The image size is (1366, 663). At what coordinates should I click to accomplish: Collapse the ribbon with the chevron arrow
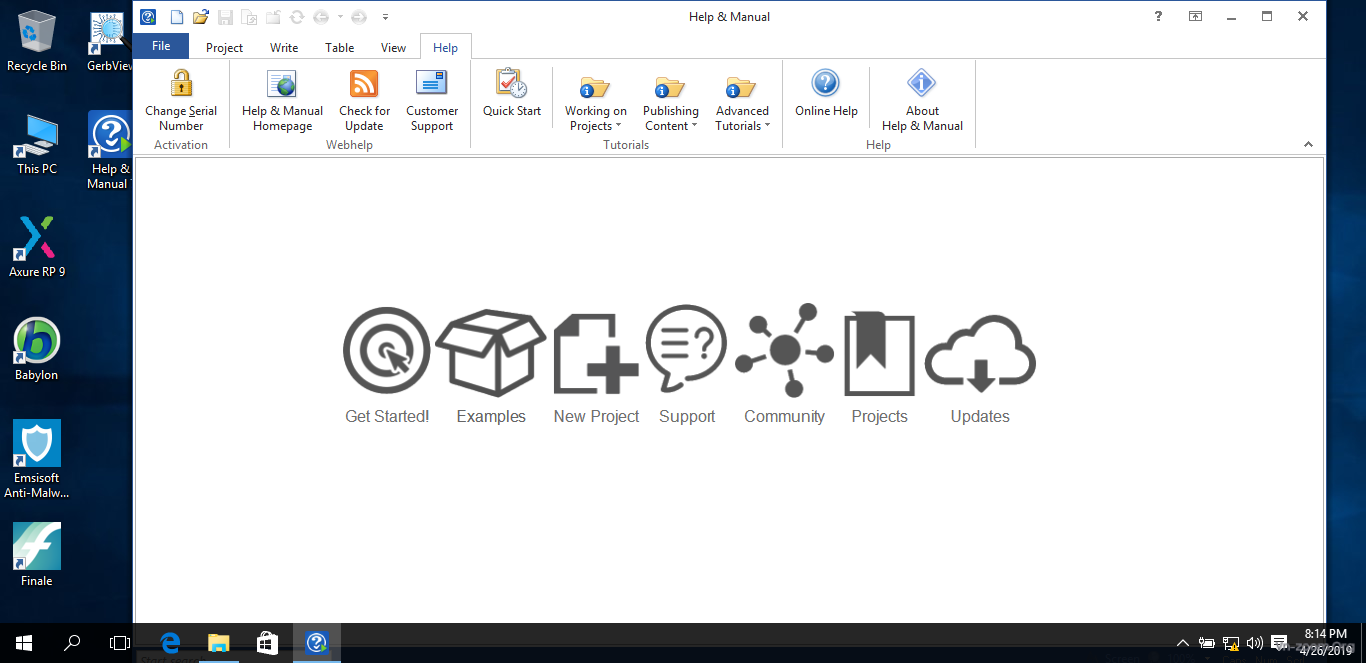(x=1308, y=145)
